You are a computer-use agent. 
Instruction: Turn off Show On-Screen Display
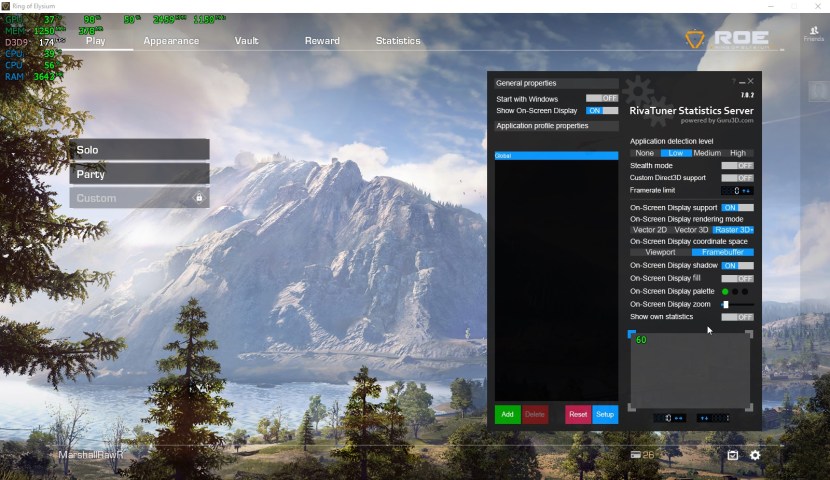tap(601, 111)
